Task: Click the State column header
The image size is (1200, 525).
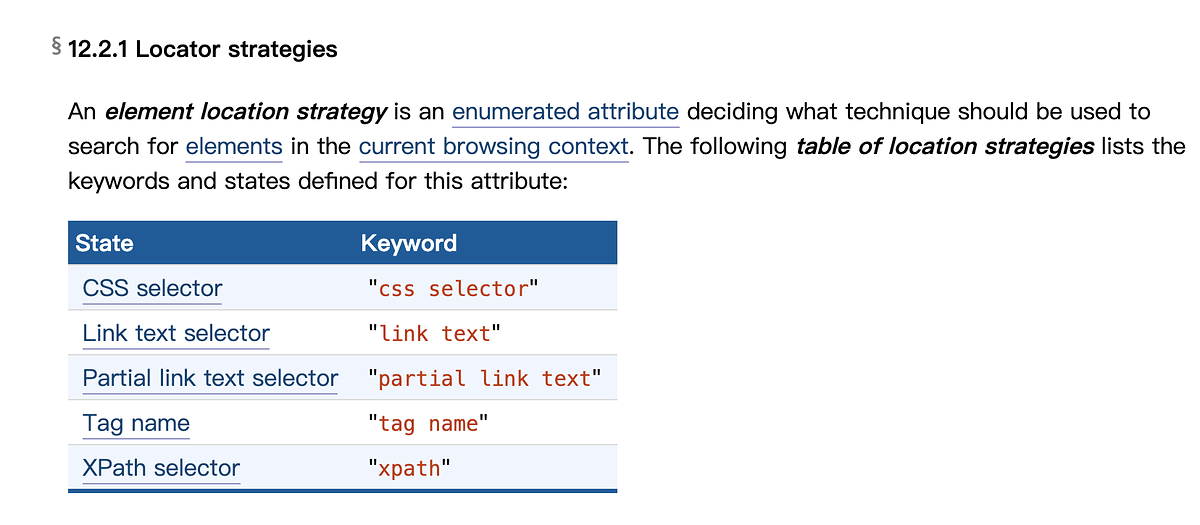Action: pyautogui.click(x=104, y=244)
